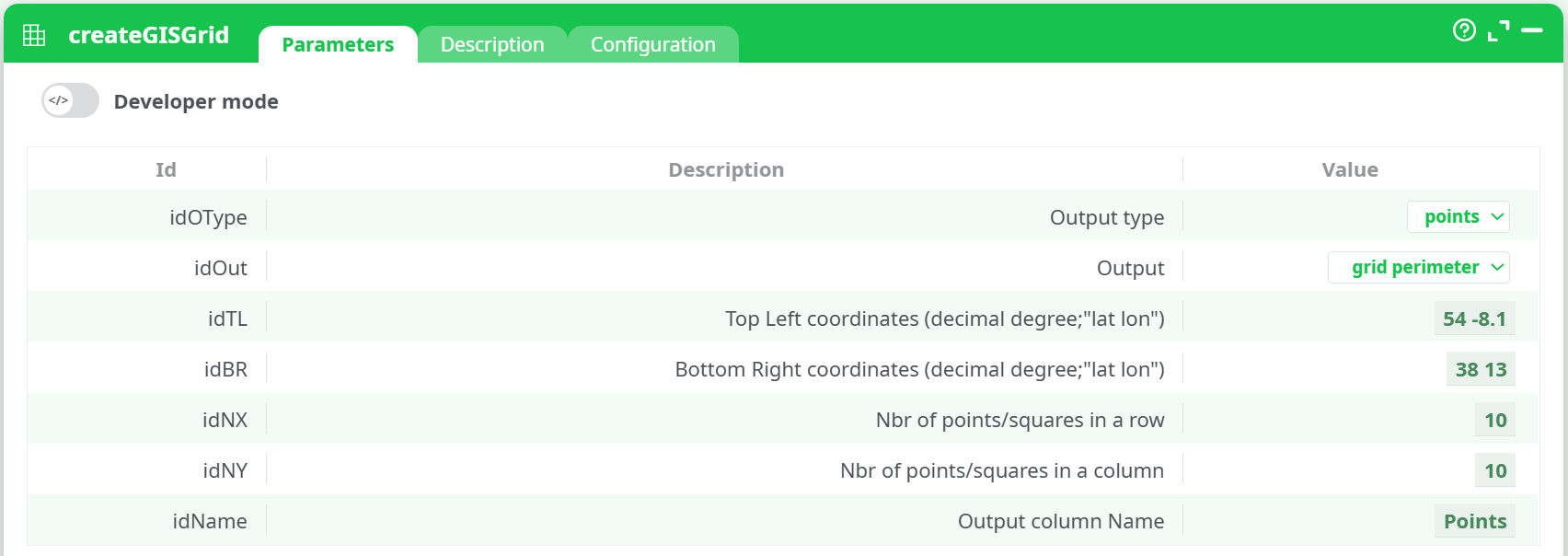Open the help question mark icon
This screenshot has height=556, width=1568.
coord(1464,30)
